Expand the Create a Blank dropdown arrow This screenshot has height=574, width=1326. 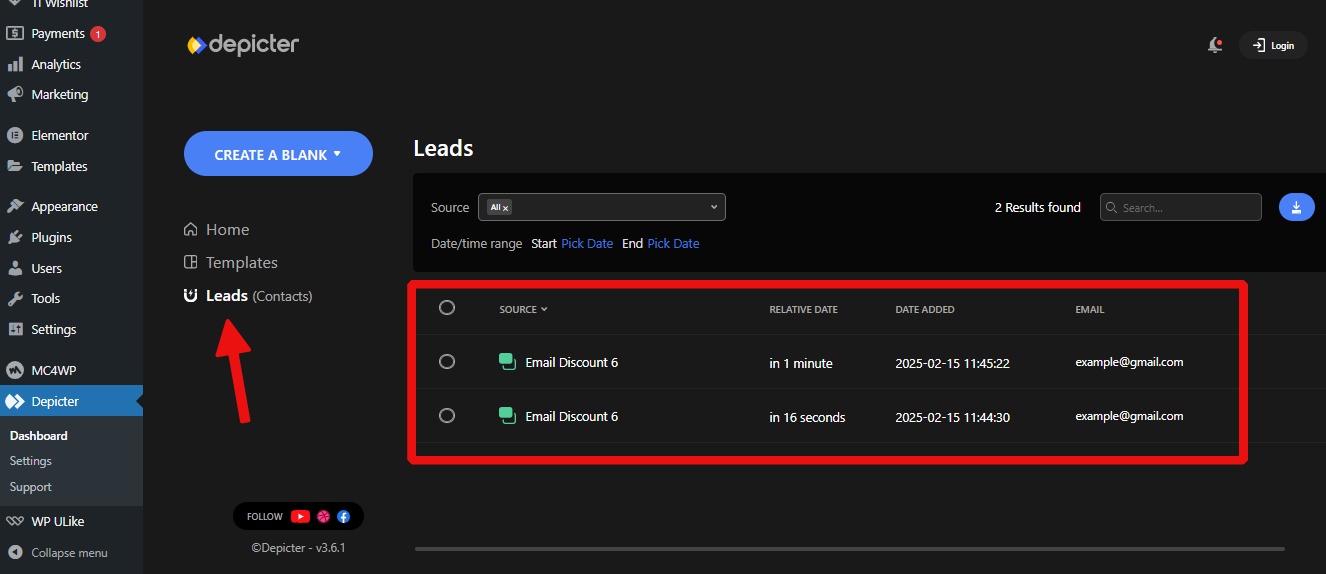click(337, 154)
